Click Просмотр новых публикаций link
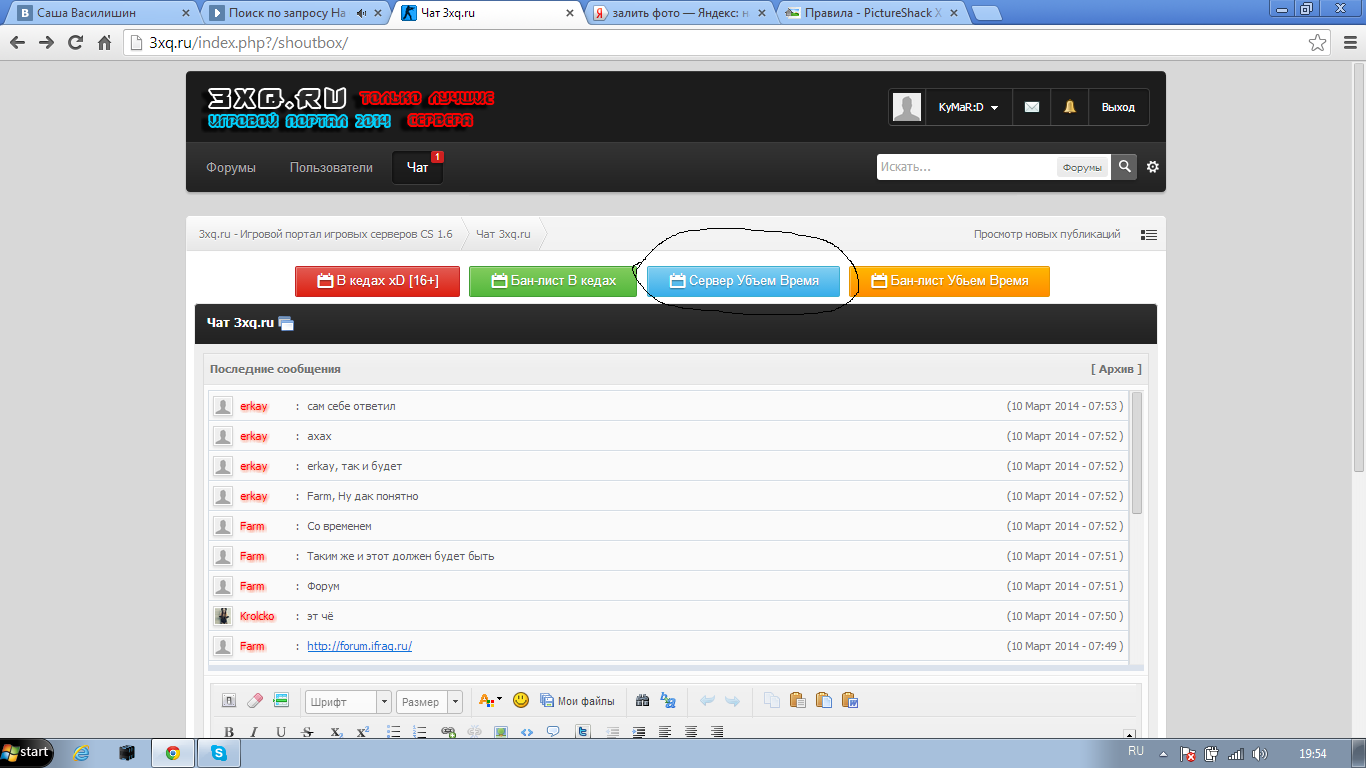 [x=1047, y=235]
